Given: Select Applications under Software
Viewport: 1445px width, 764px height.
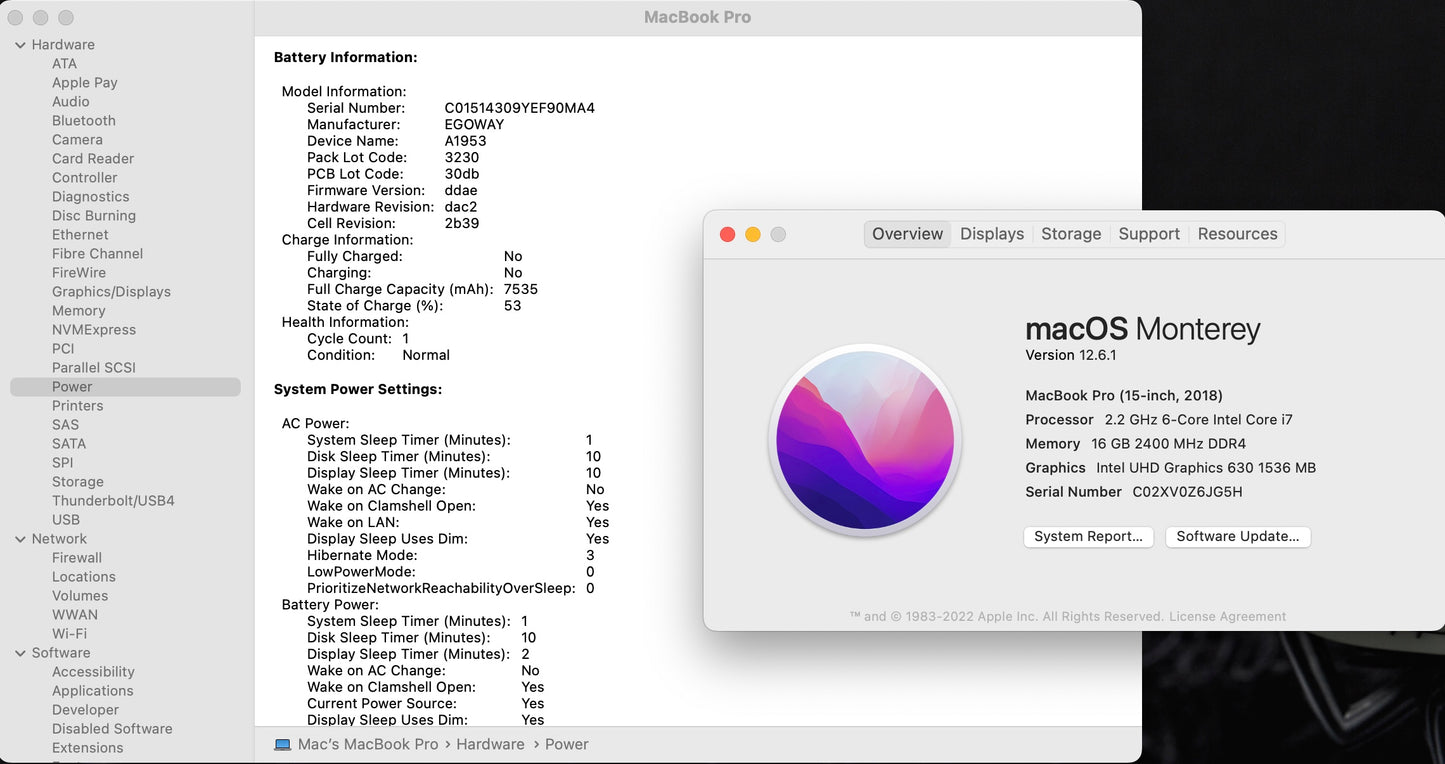Looking at the screenshot, I should coord(92,691).
